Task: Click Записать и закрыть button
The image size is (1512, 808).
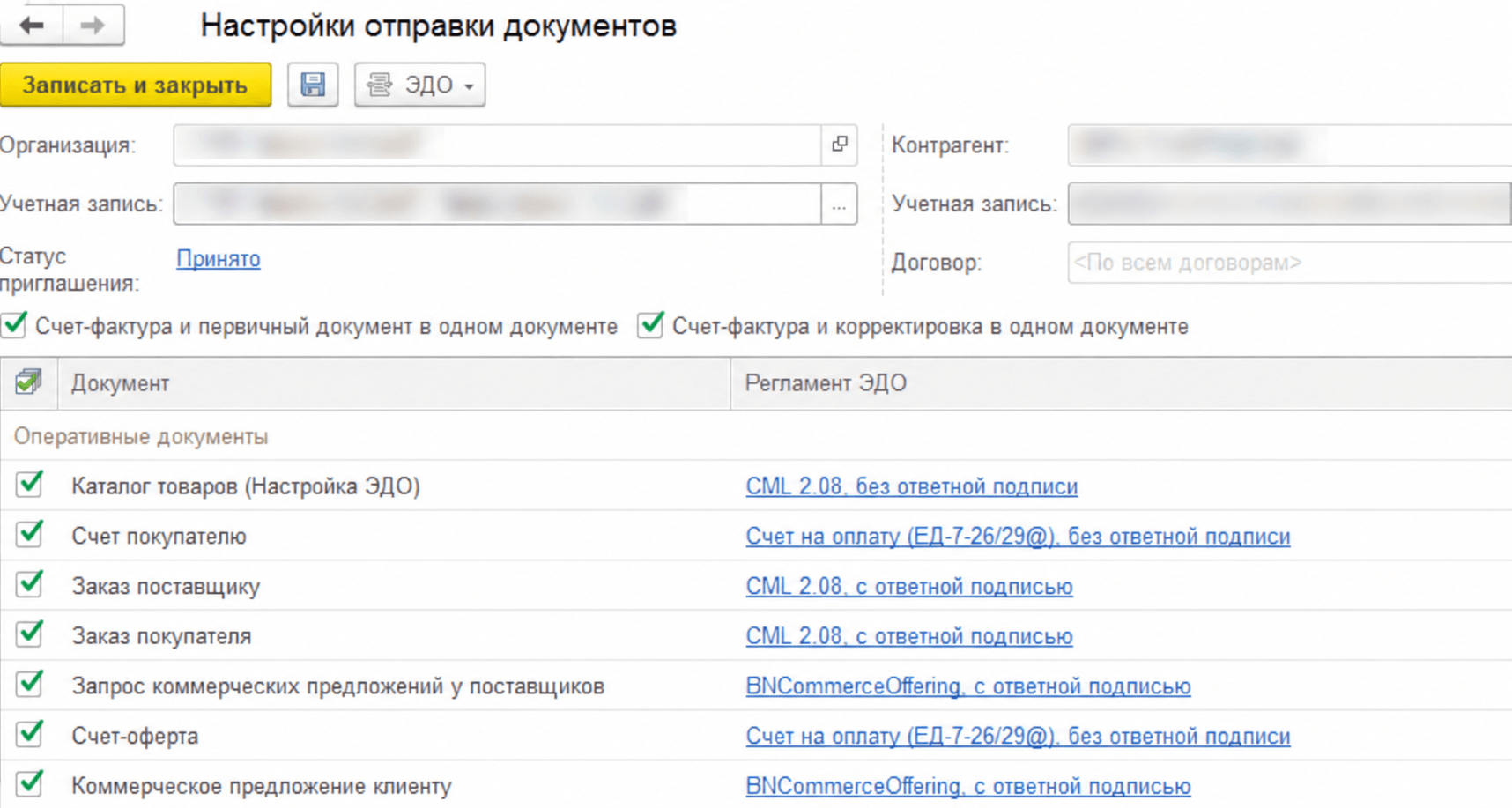Action: point(135,85)
